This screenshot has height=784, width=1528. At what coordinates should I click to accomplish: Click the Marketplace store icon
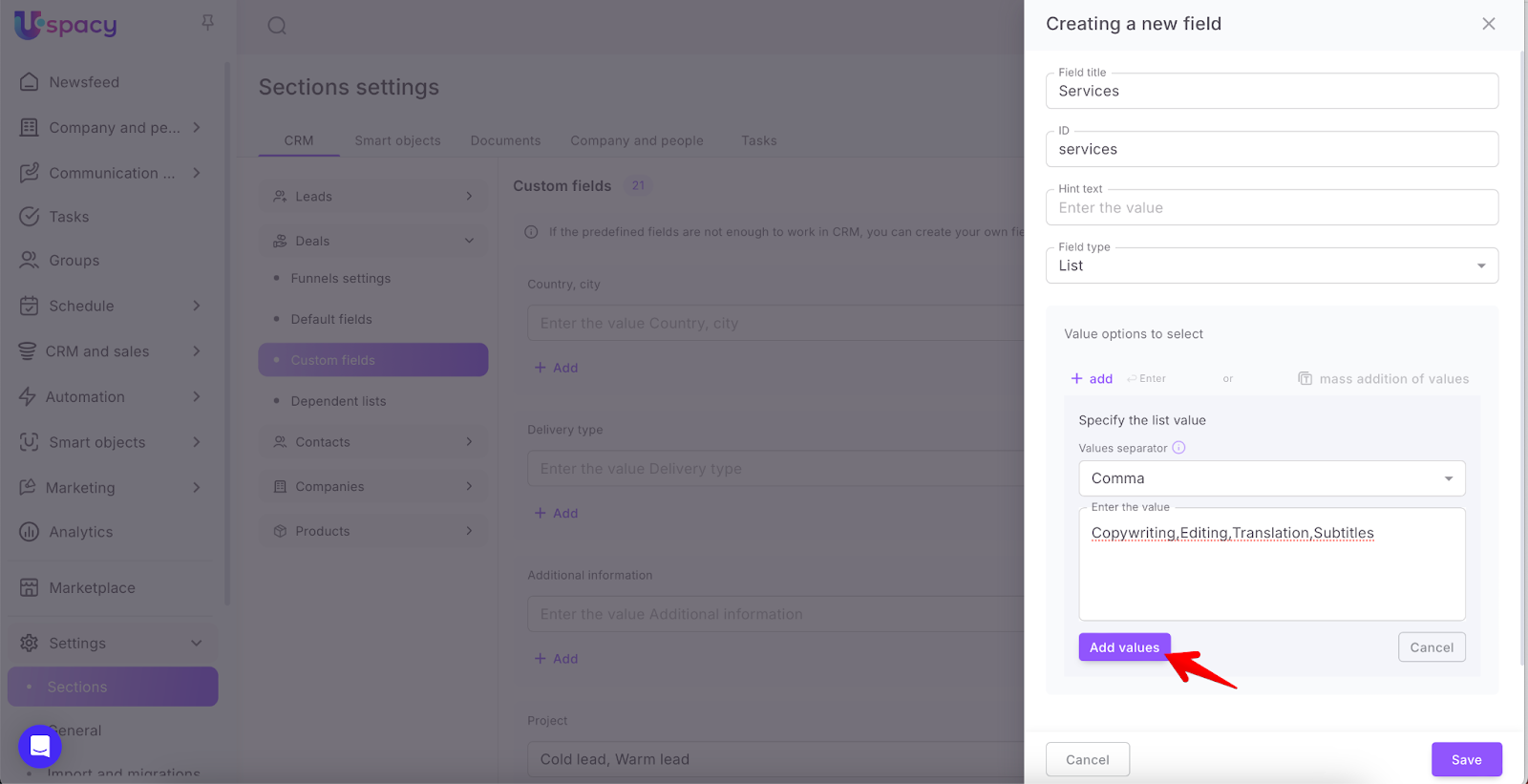click(30, 587)
